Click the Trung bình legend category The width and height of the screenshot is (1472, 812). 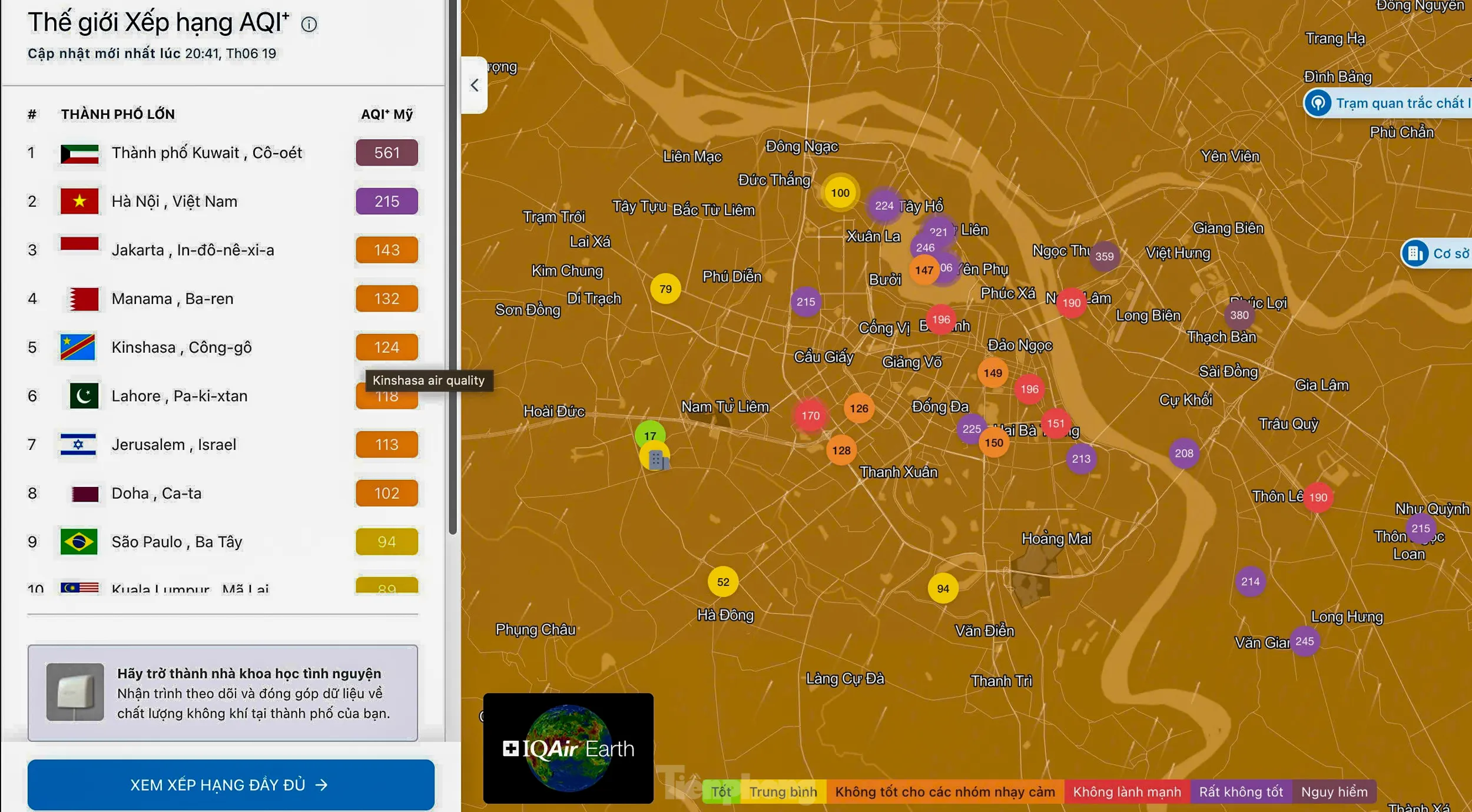point(783,792)
